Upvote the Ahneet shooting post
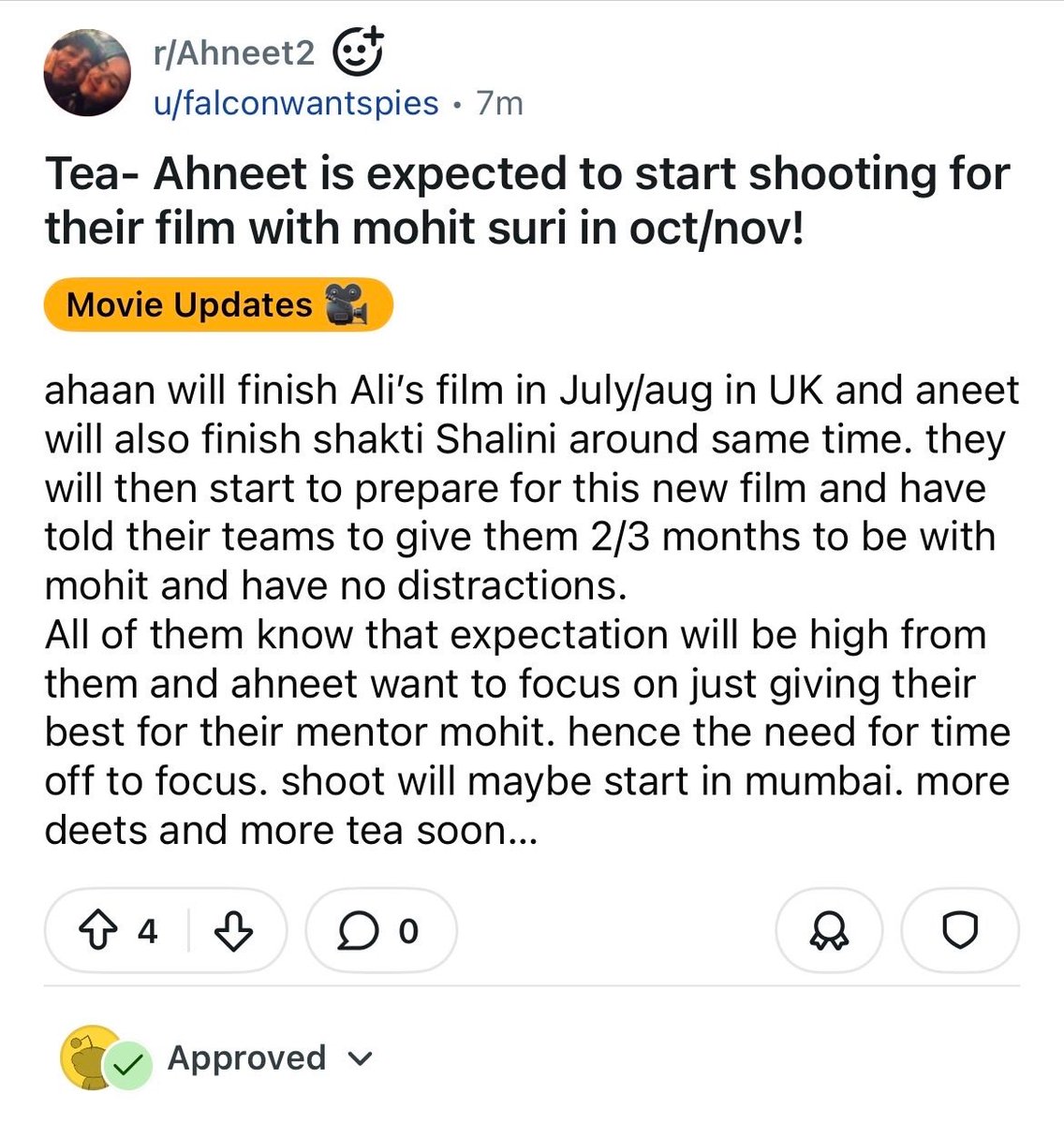Viewport: 1064px width, 1124px height. (98, 931)
